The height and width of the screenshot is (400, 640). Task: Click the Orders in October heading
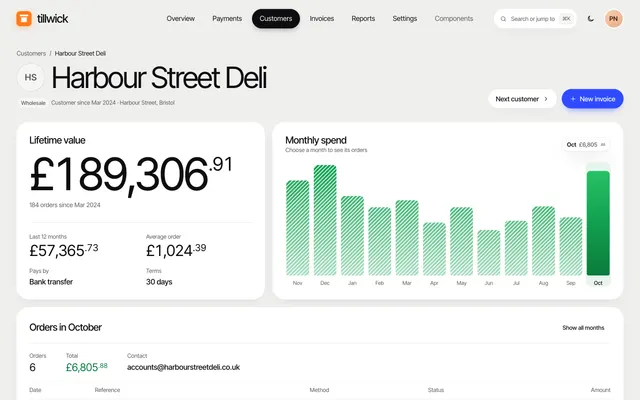(66, 327)
